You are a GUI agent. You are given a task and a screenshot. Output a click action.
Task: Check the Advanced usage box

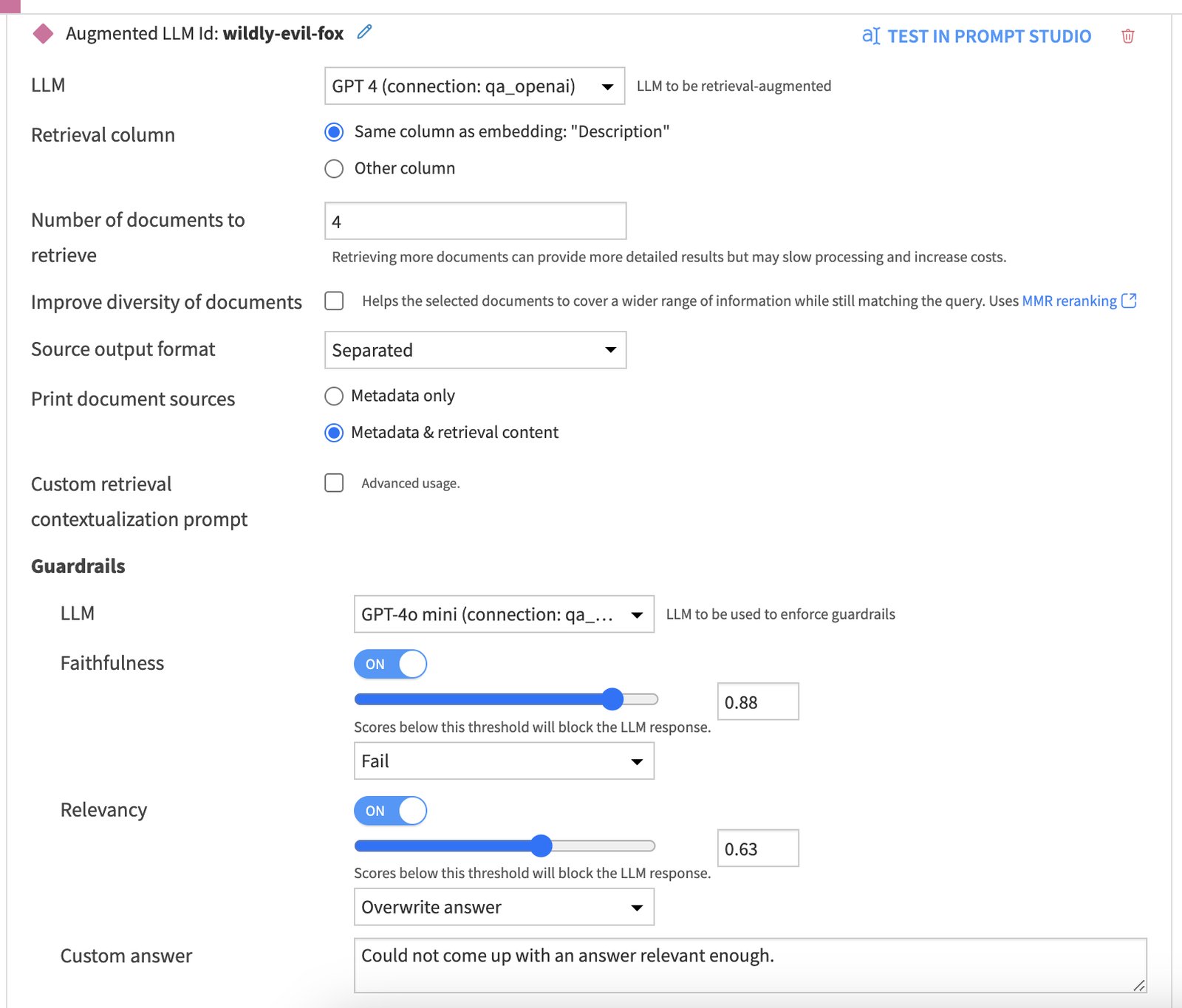tap(334, 482)
